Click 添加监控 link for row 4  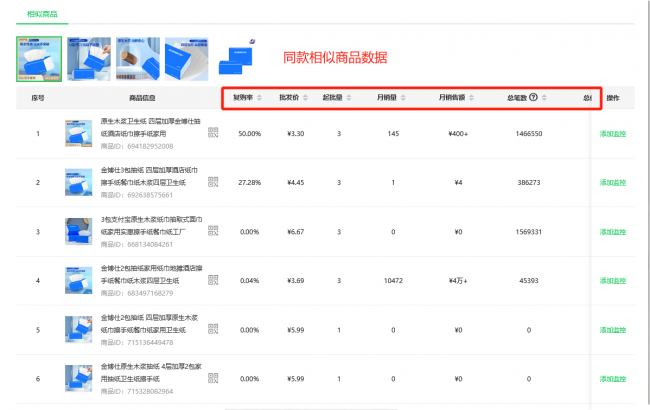click(613, 280)
